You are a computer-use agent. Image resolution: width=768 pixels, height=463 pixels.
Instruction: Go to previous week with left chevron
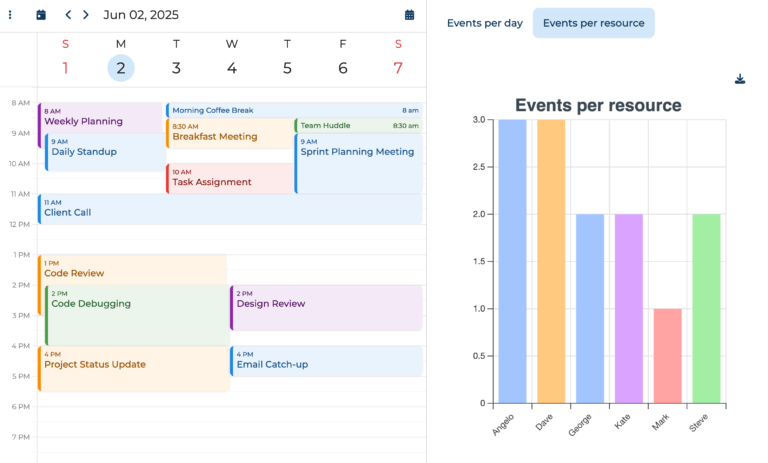point(68,15)
